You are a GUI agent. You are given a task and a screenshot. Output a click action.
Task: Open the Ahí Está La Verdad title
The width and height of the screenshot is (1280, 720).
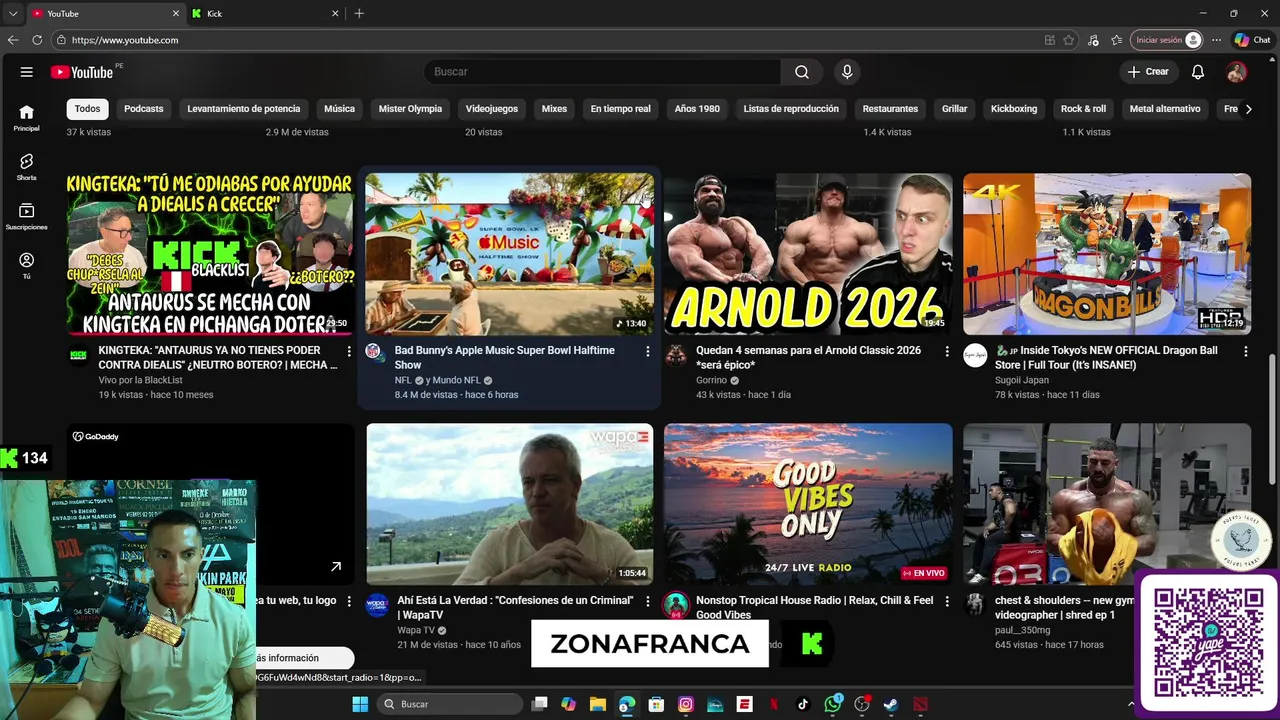[515, 608]
